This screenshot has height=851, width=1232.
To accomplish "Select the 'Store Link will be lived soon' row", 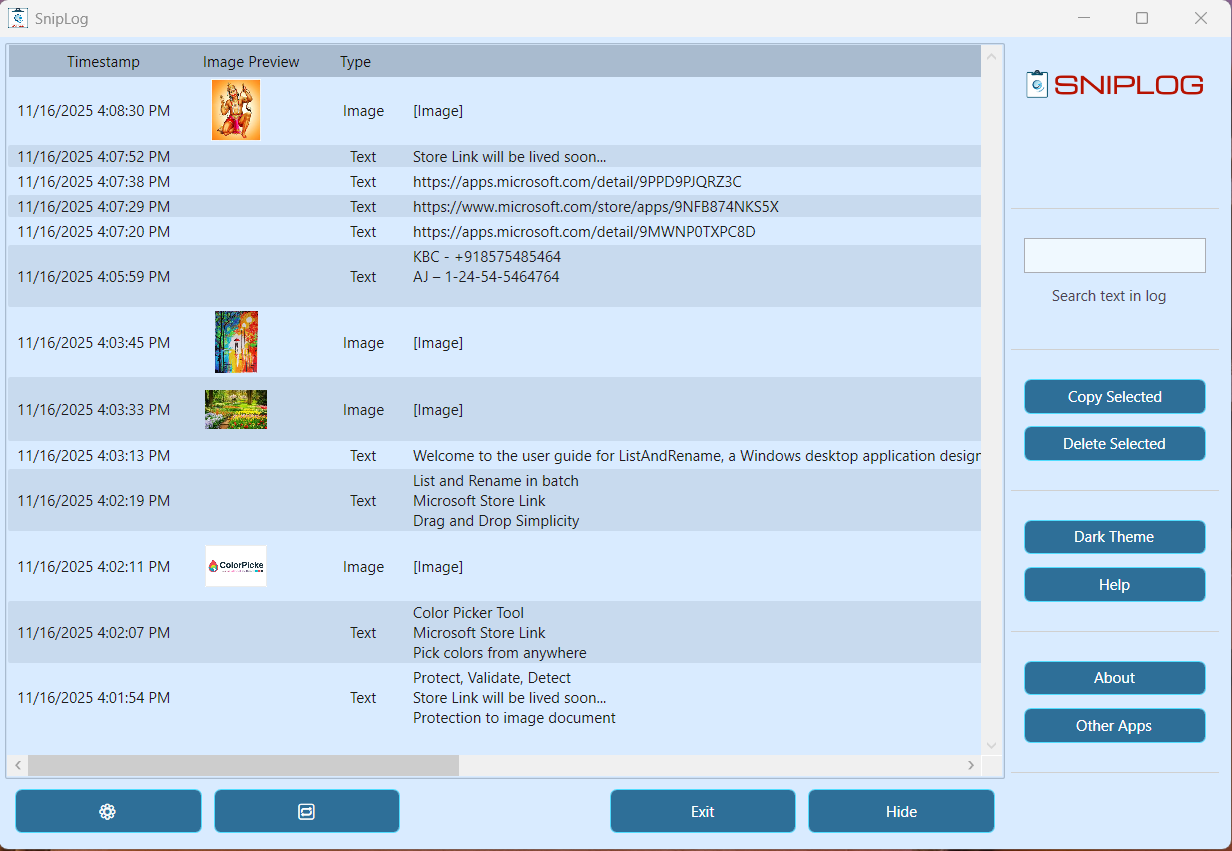I will coord(511,156).
